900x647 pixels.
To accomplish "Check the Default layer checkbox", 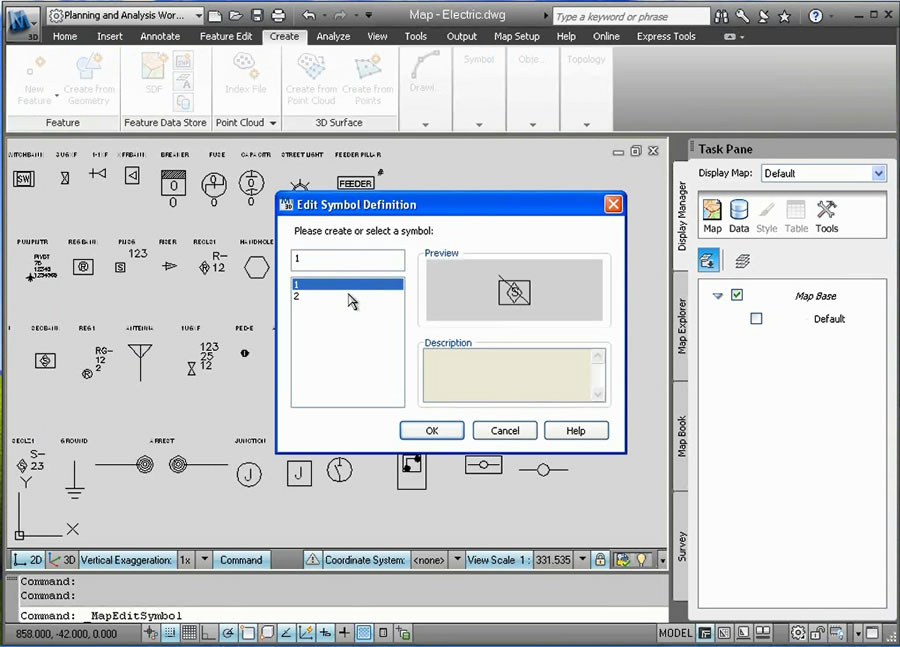I will click(757, 318).
